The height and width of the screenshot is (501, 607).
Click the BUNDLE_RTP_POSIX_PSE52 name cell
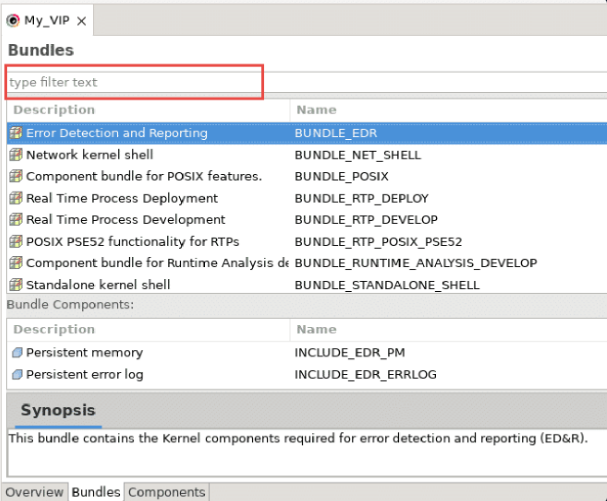[378, 242]
